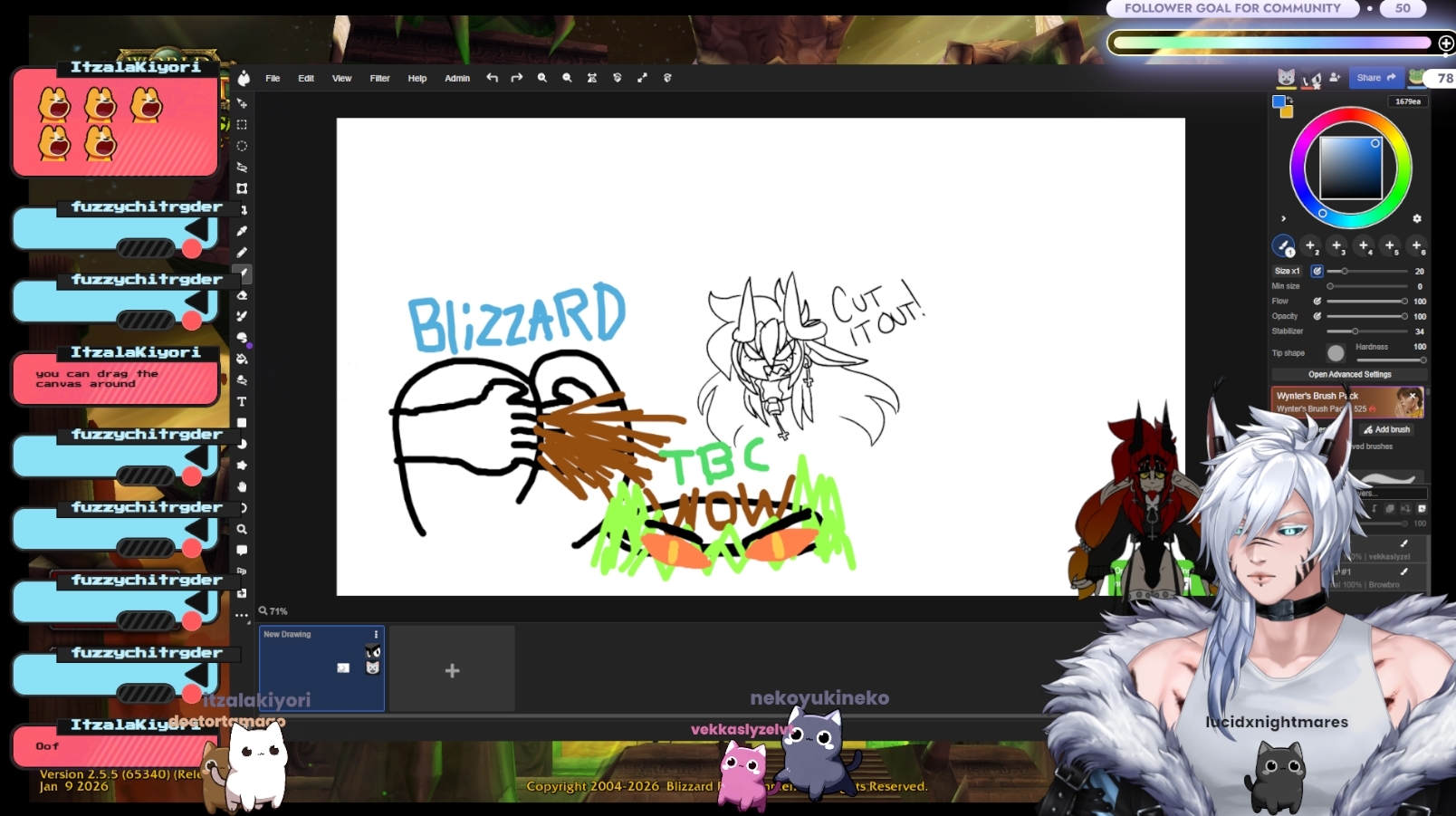
Task: Open the File menu
Action: [273, 78]
